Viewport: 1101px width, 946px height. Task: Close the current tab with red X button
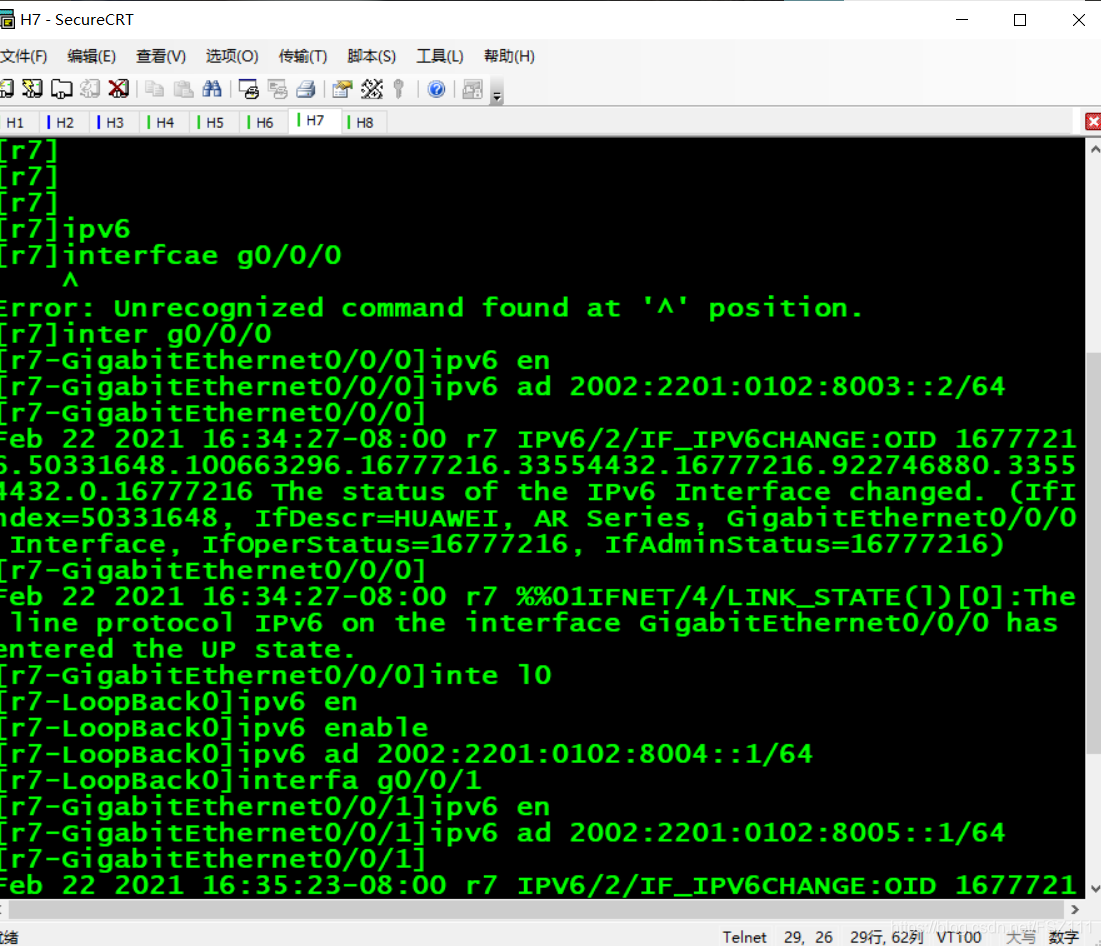[x=1093, y=121]
